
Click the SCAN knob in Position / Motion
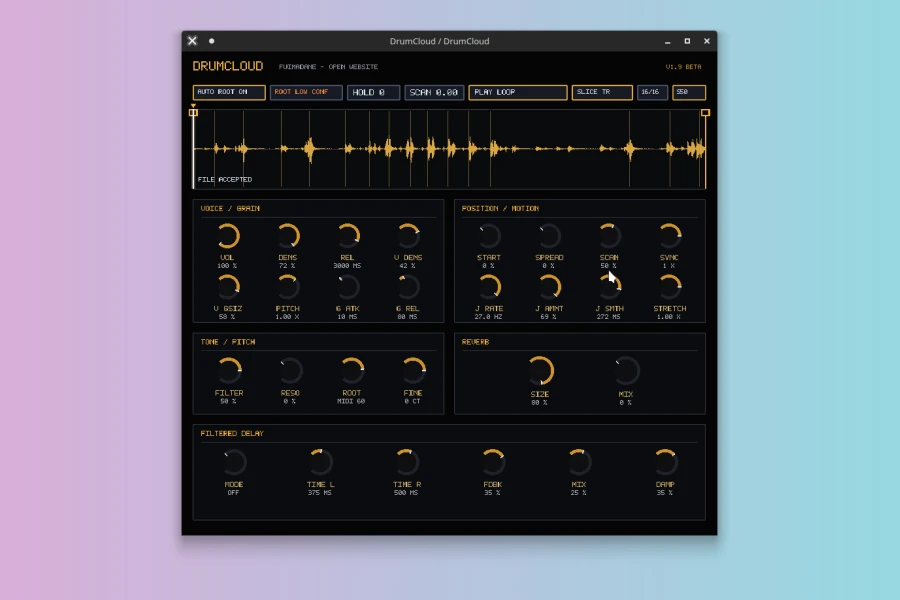[609, 236]
